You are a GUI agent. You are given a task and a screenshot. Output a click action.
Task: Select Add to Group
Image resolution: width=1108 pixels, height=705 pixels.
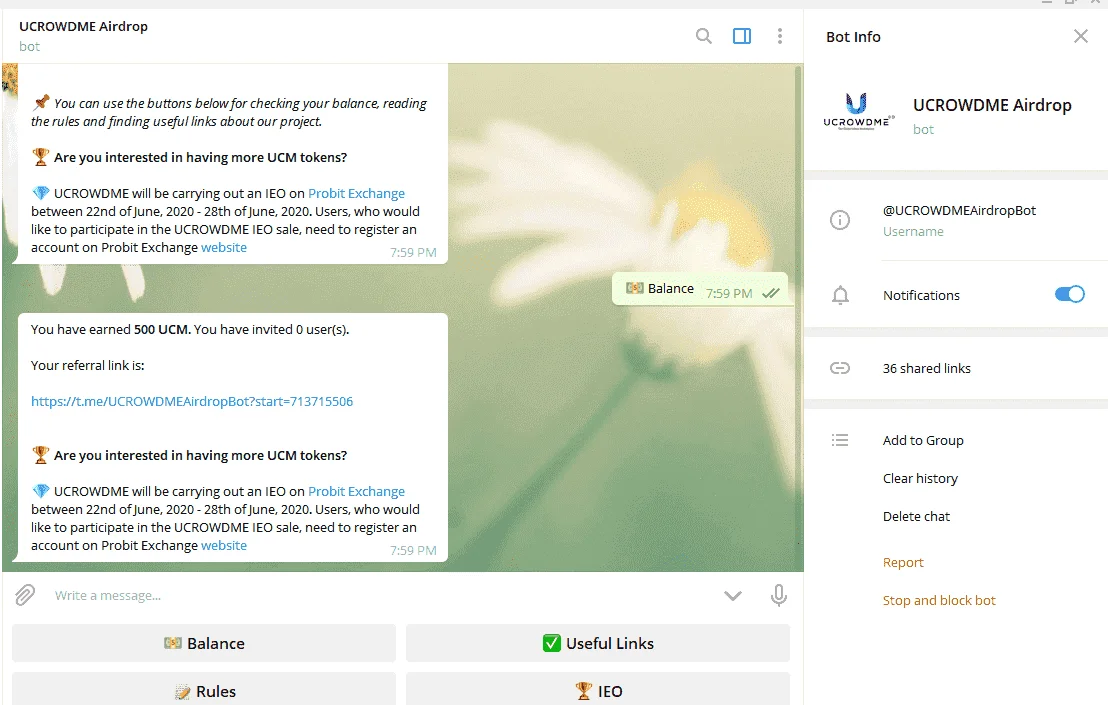(923, 440)
